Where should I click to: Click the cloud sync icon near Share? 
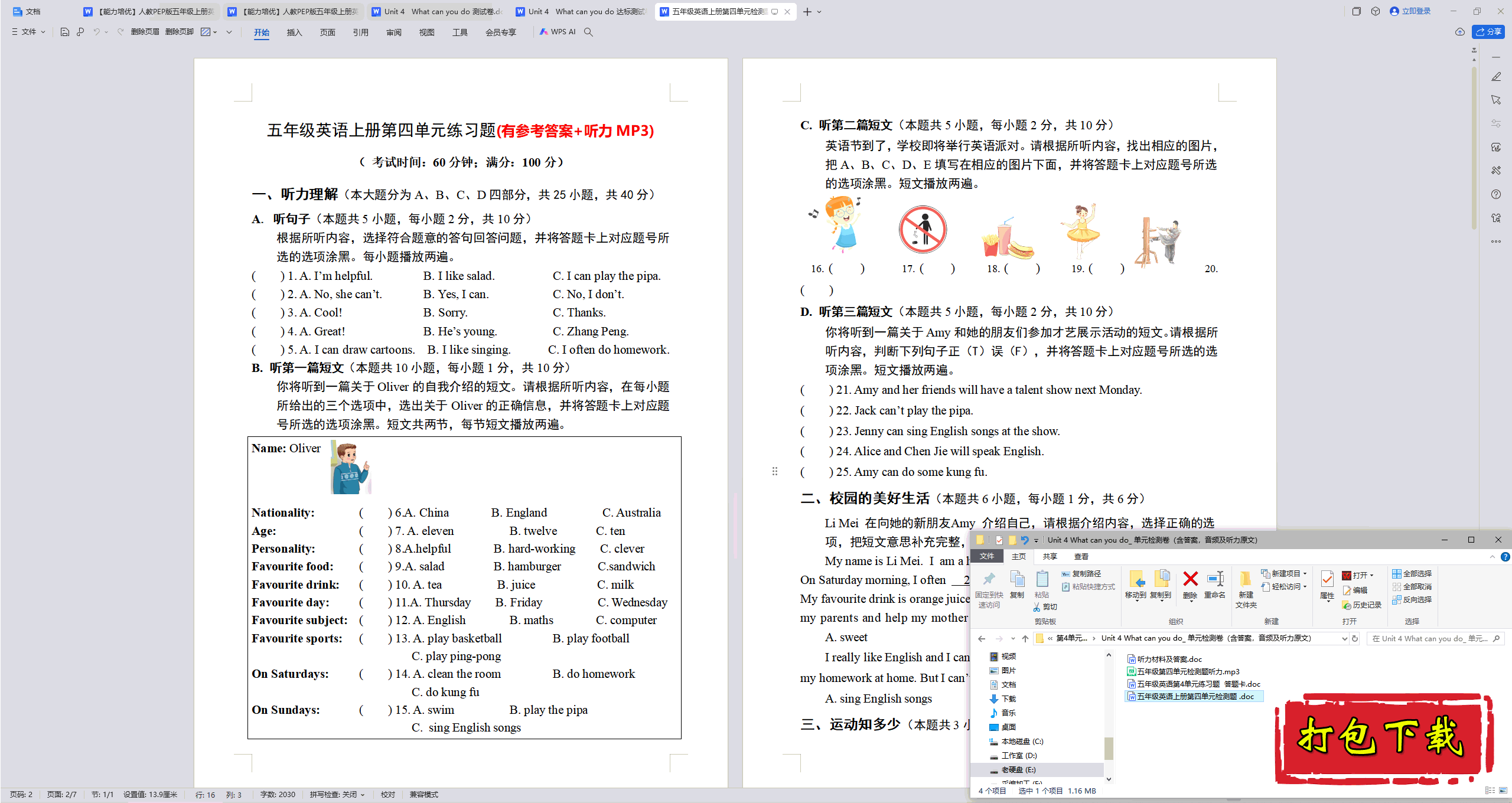[x=1460, y=32]
